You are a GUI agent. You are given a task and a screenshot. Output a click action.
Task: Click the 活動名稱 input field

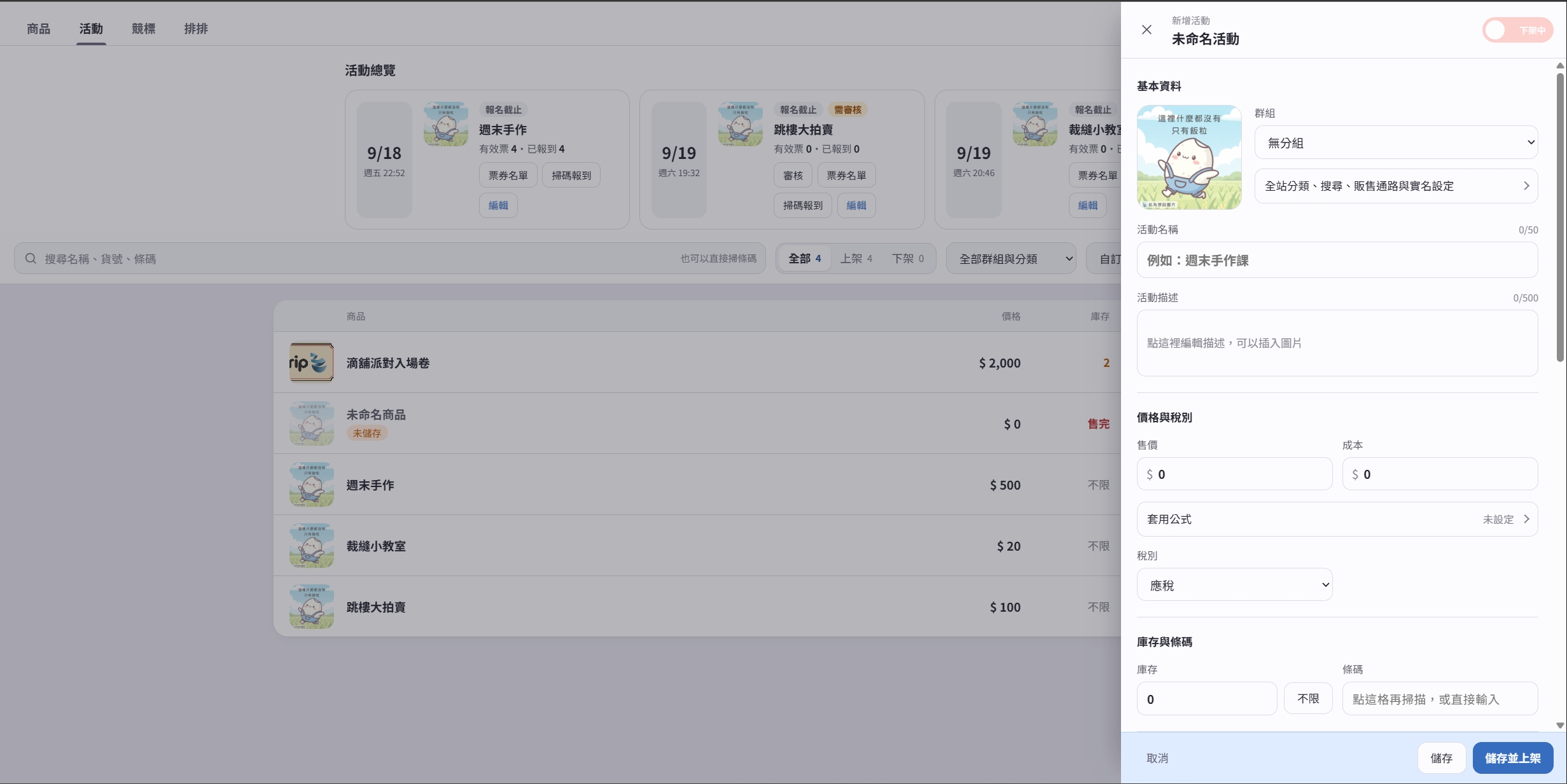pyautogui.click(x=1337, y=260)
